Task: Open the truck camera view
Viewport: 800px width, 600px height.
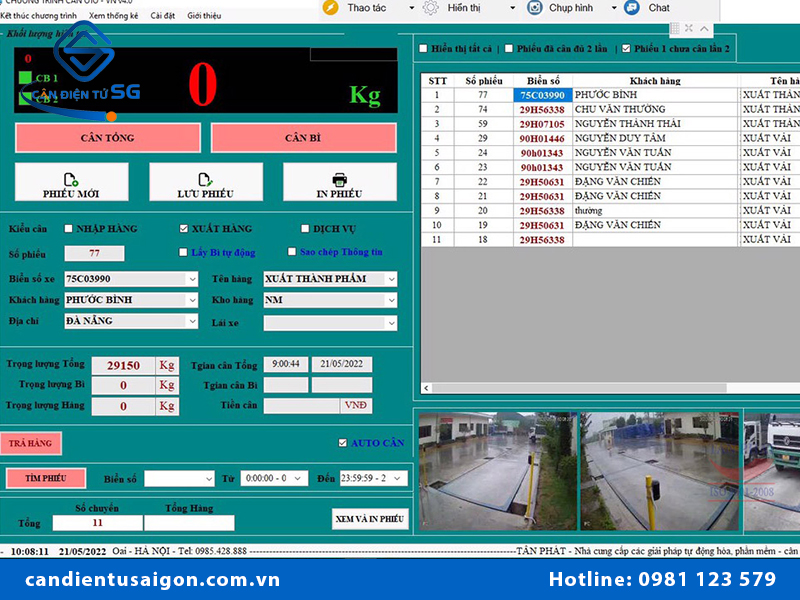Action: click(772, 471)
